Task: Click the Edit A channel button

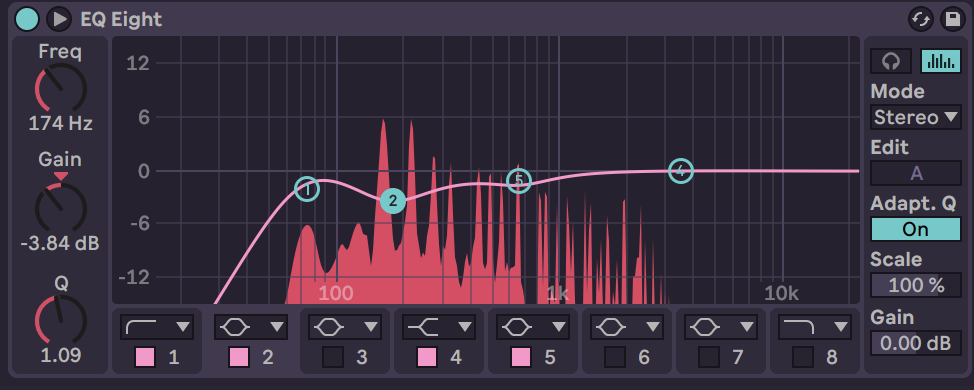Action: coord(916,173)
